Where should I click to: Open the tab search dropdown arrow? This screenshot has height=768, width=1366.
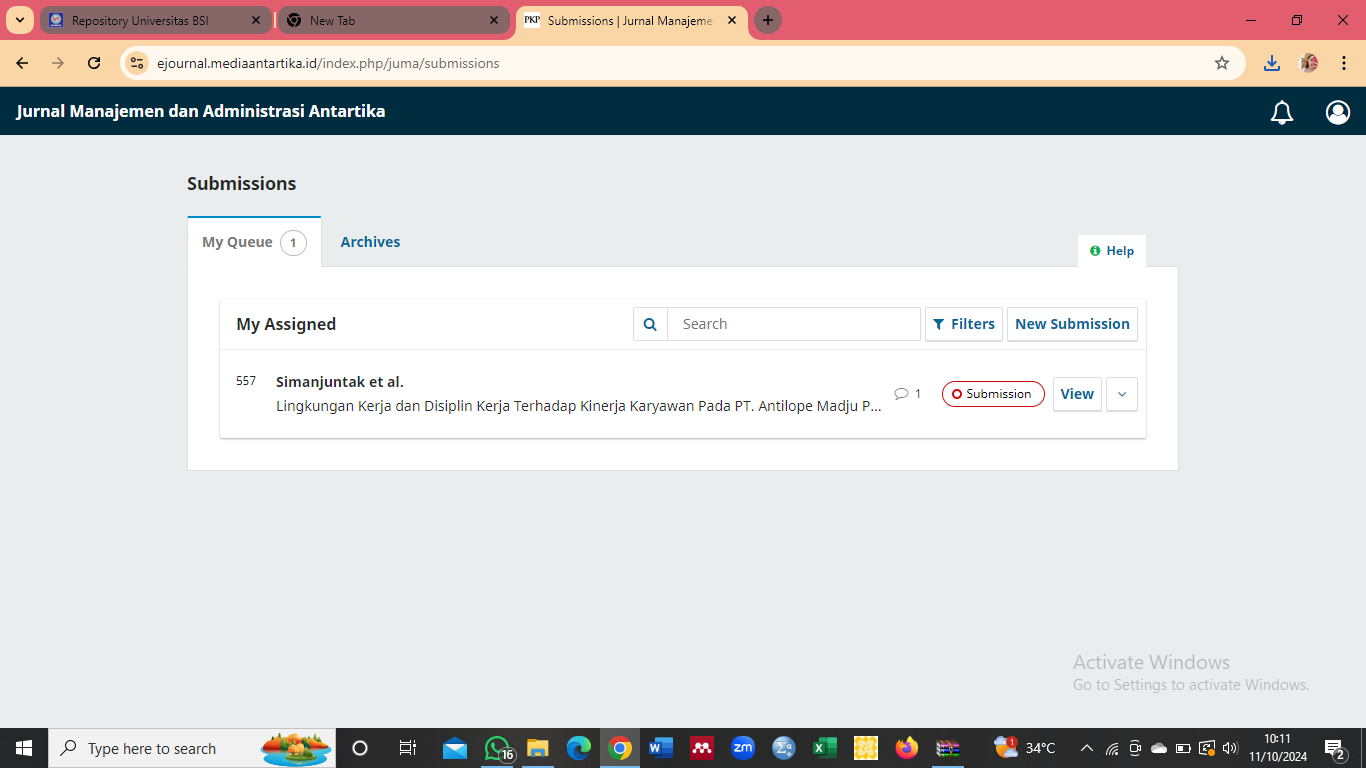[20, 20]
